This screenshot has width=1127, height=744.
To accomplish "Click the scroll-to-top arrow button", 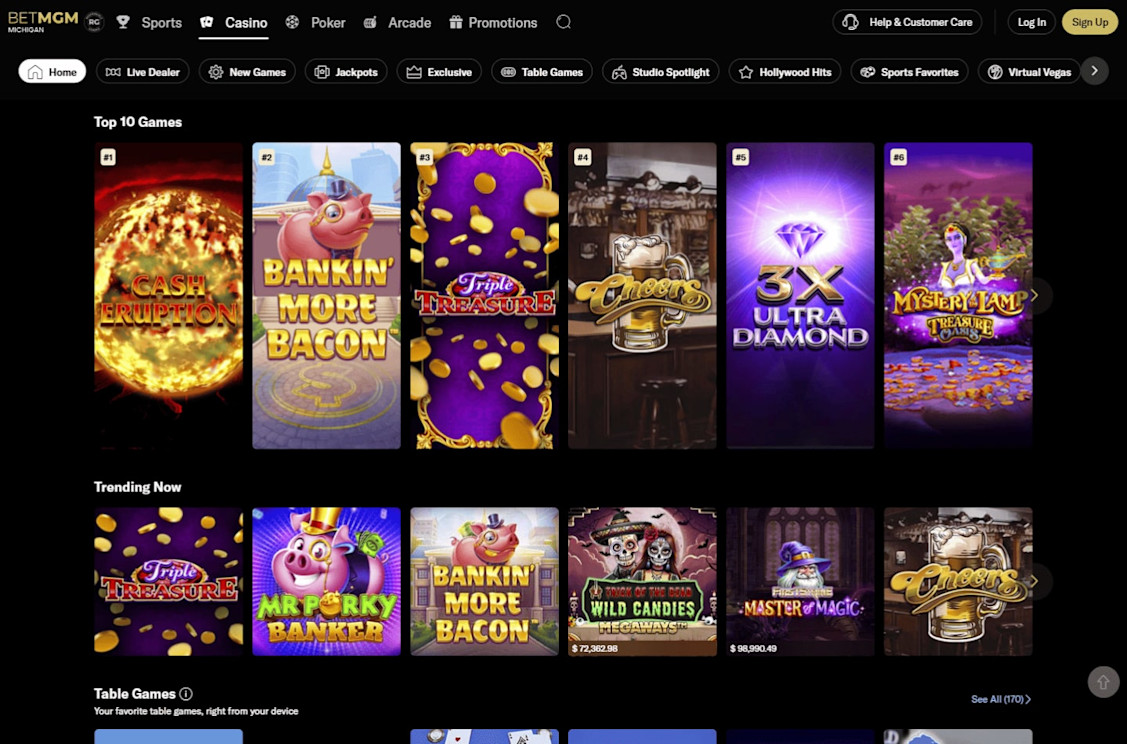I will 1103,681.
